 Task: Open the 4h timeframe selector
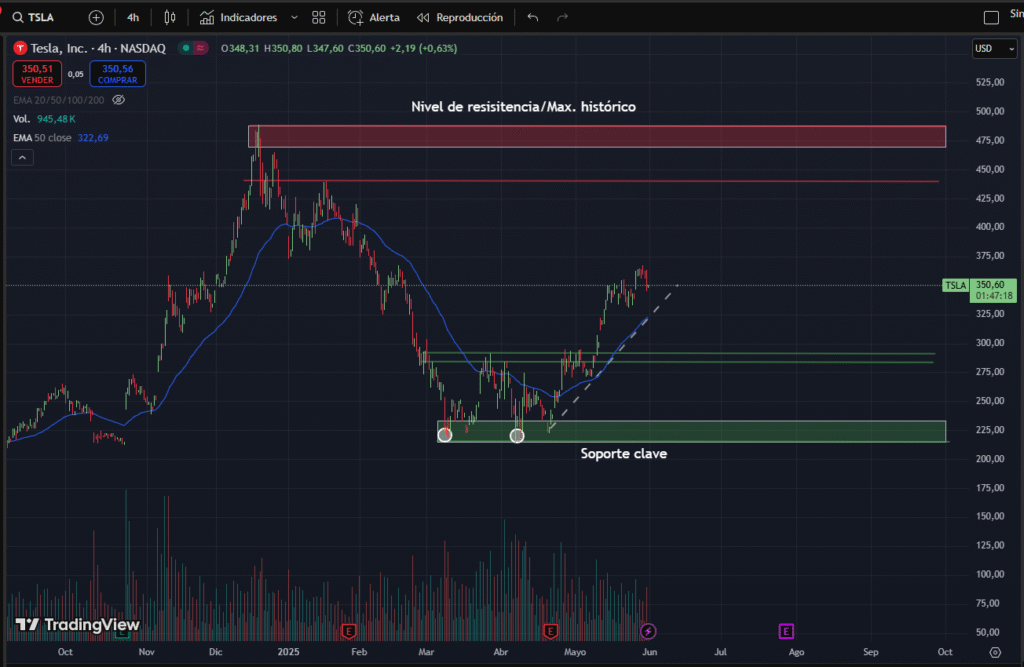pyautogui.click(x=133, y=17)
